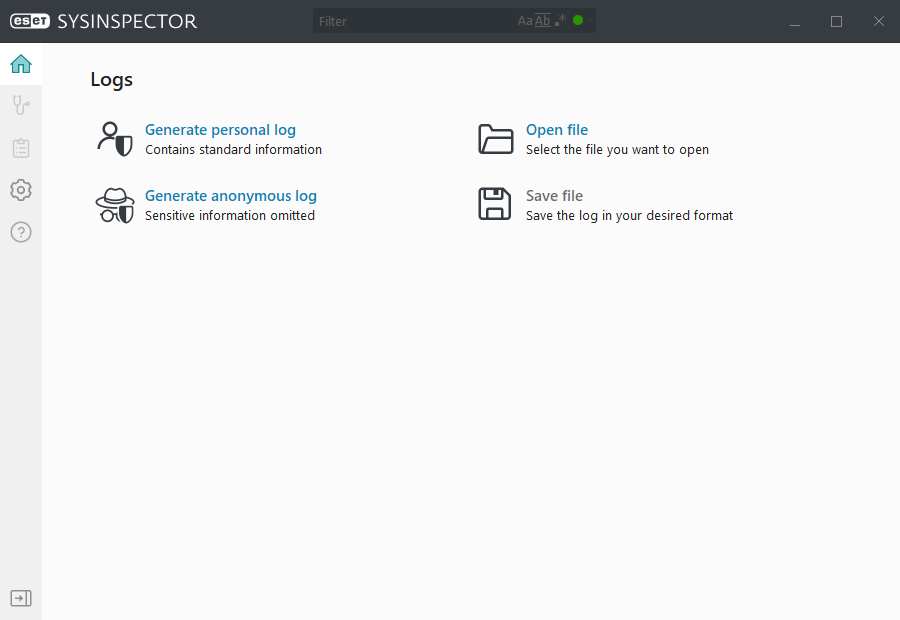Click the Save file label
Image resolution: width=900 pixels, height=620 pixels.
[554, 196]
